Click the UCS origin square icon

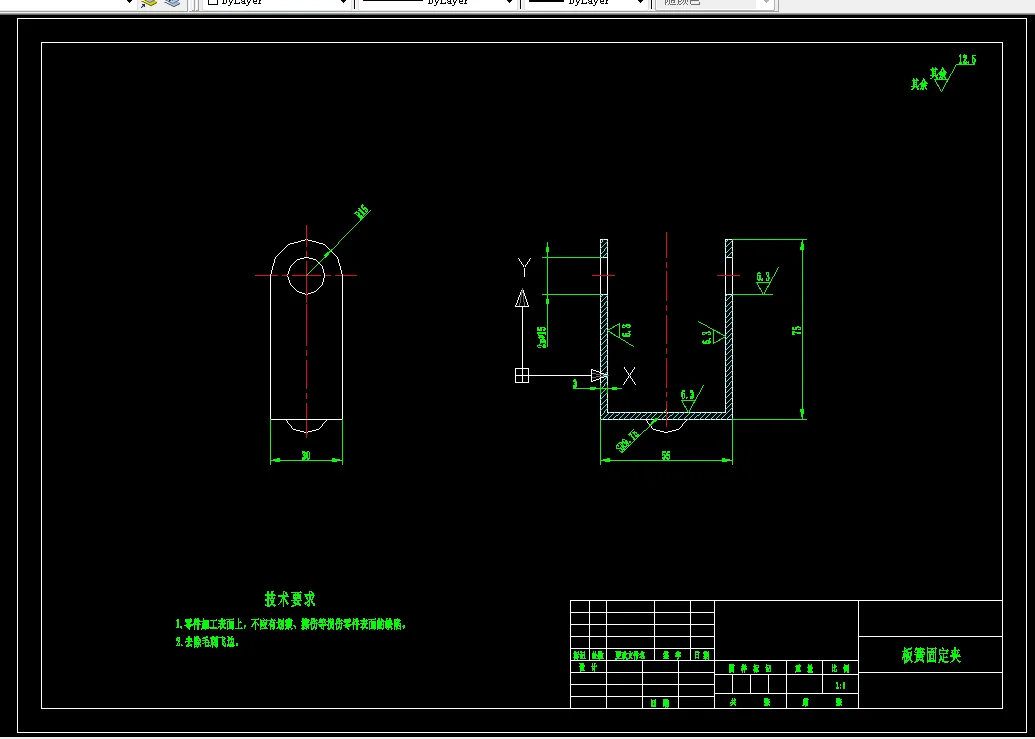click(521, 375)
